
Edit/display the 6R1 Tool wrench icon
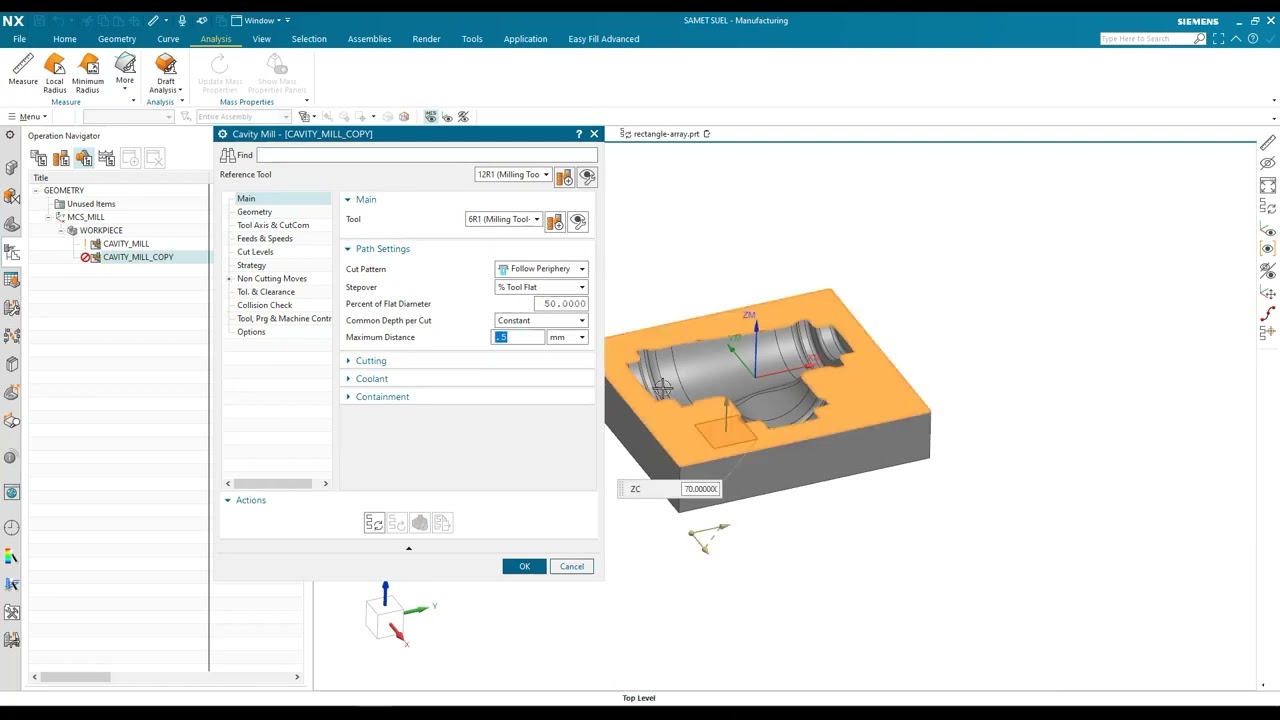(578, 221)
